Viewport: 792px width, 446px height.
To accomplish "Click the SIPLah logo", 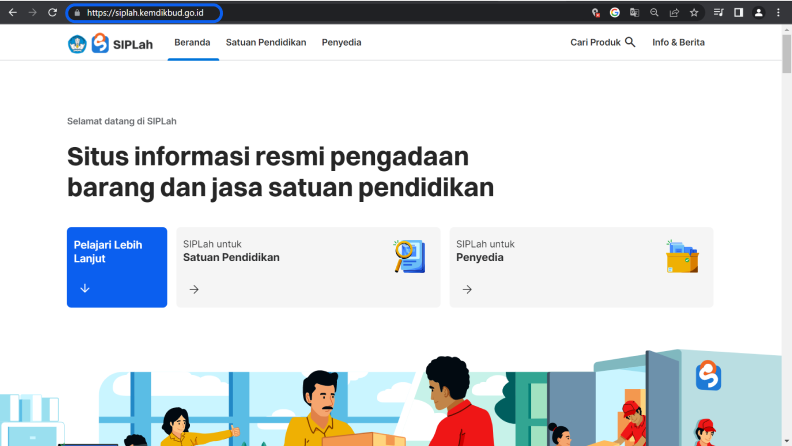I will click(x=122, y=43).
